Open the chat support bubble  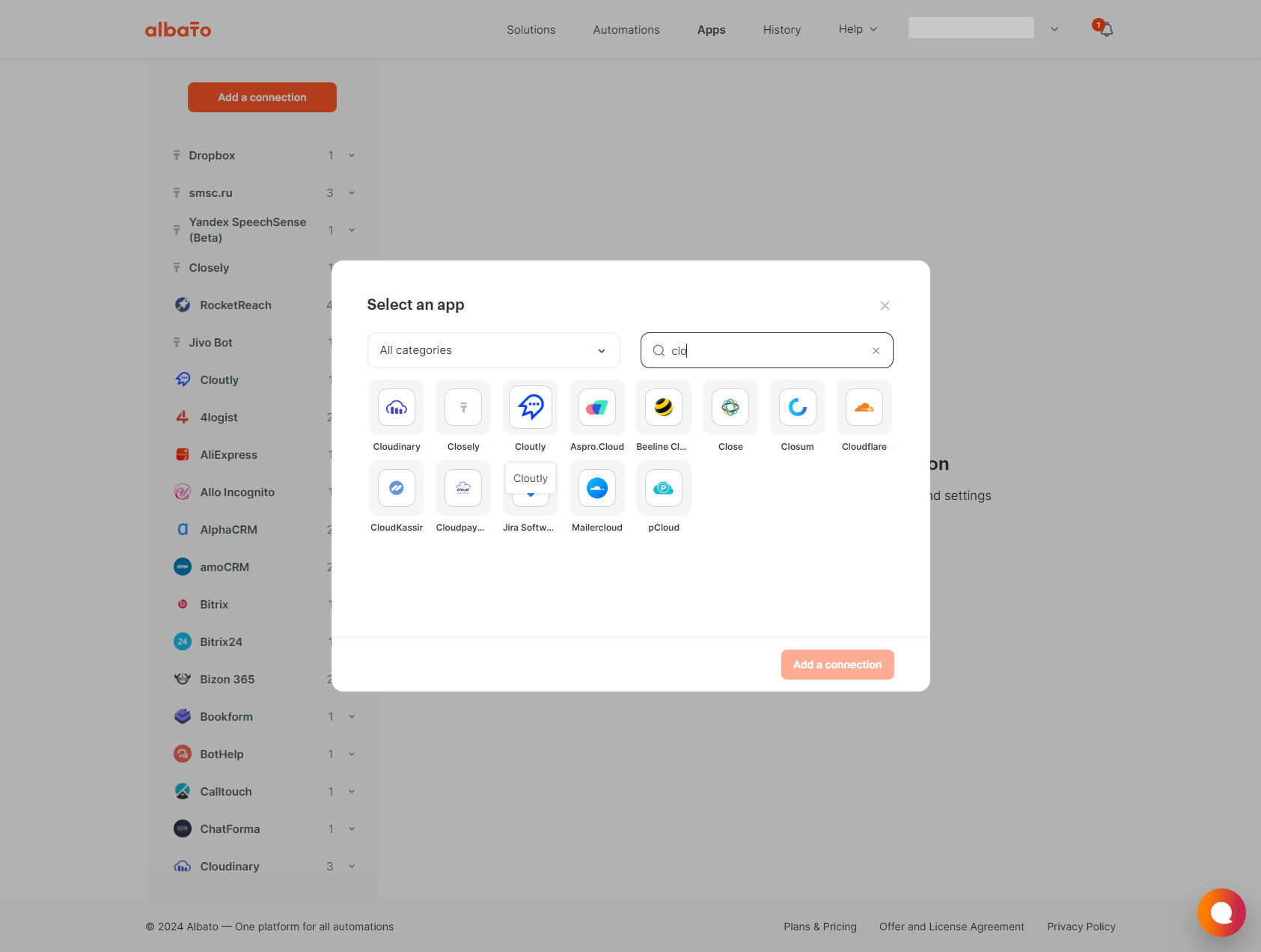(1221, 912)
